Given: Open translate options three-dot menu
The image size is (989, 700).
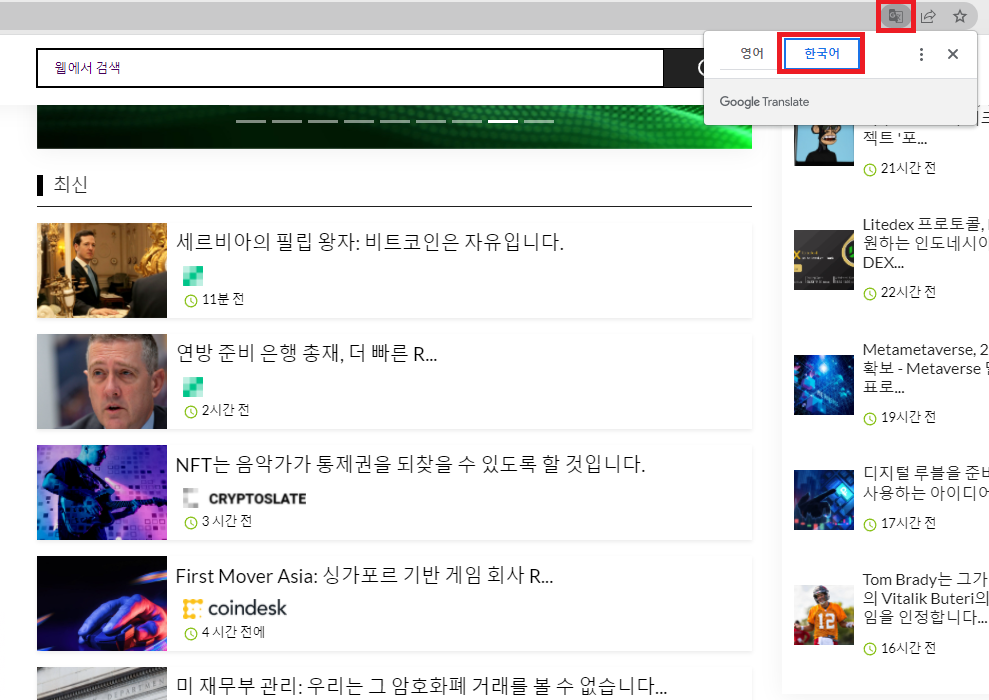Looking at the screenshot, I should click(921, 54).
